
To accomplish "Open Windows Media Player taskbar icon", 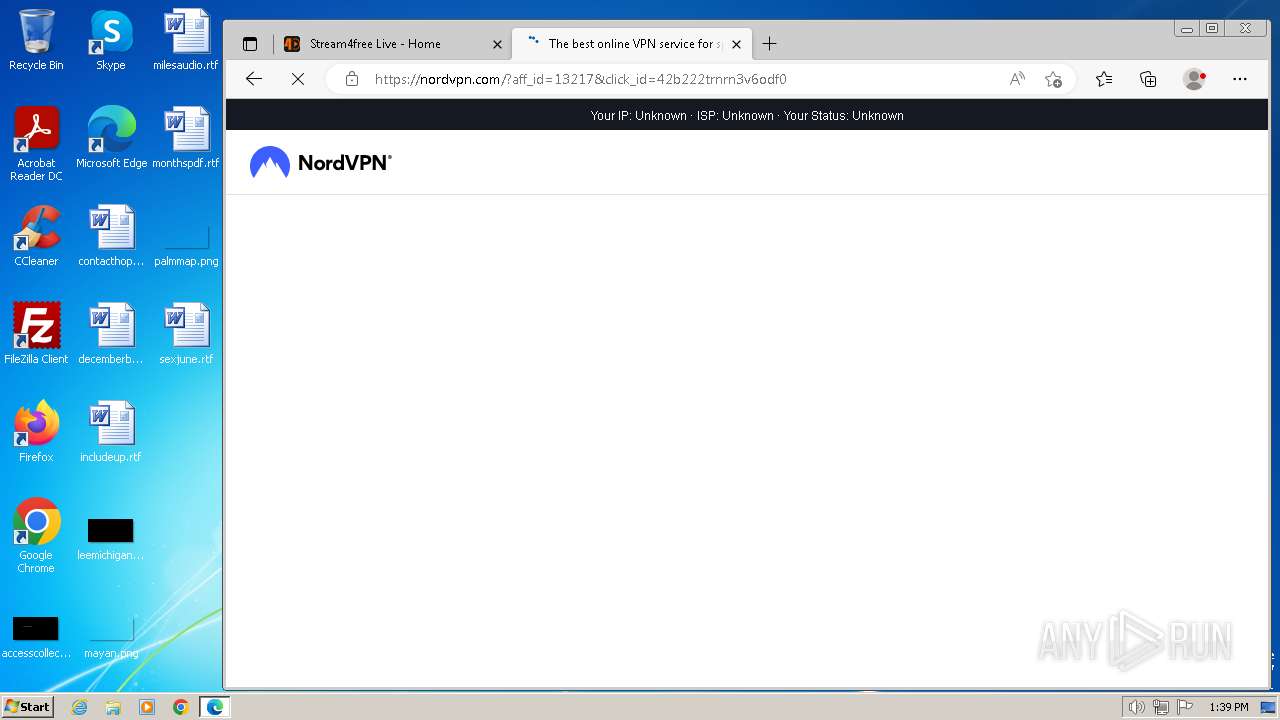I will tap(147, 707).
